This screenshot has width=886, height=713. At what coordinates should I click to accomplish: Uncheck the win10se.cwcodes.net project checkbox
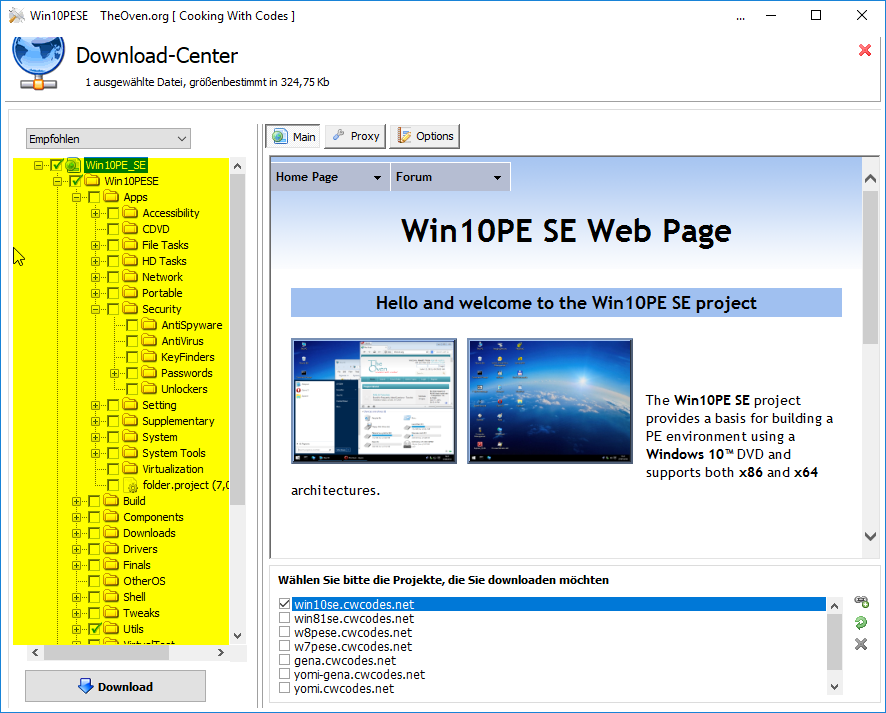[x=285, y=604]
